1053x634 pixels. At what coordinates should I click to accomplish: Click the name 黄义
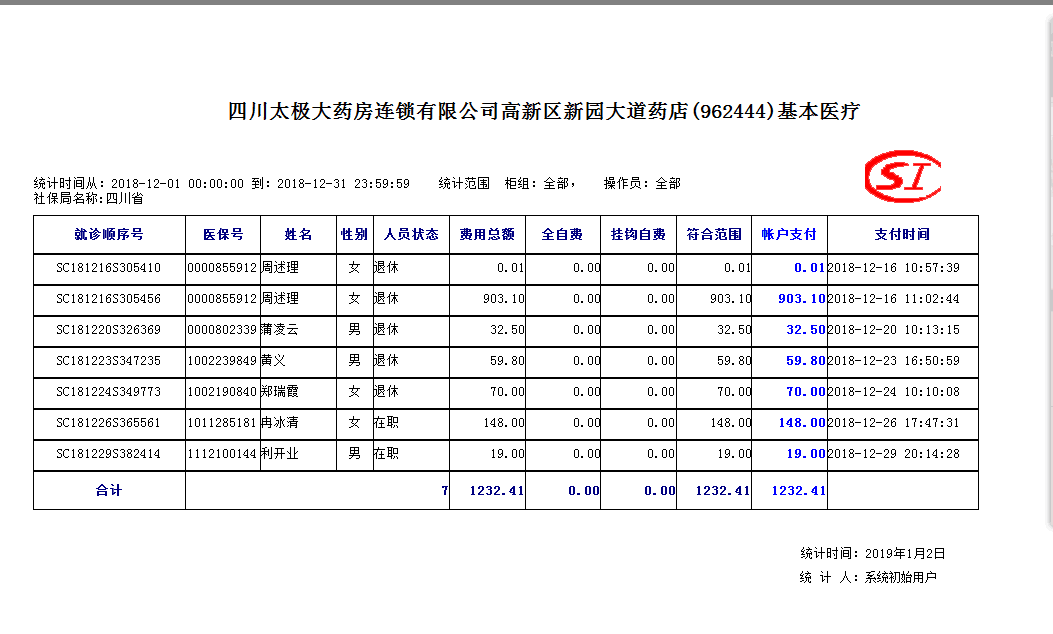point(274,361)
